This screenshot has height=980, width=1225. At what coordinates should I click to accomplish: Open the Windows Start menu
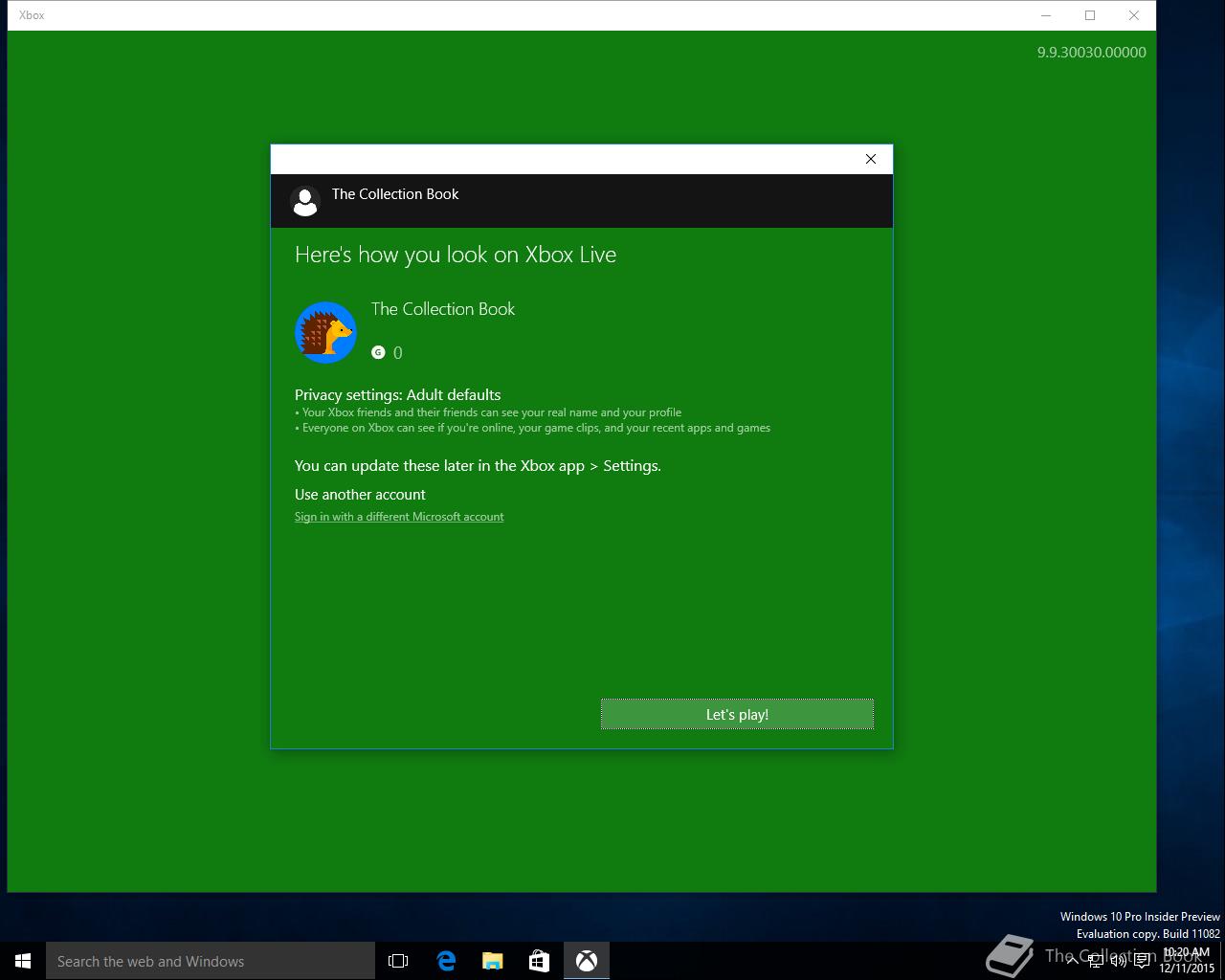pyautogui.click(x=23, y=961)
